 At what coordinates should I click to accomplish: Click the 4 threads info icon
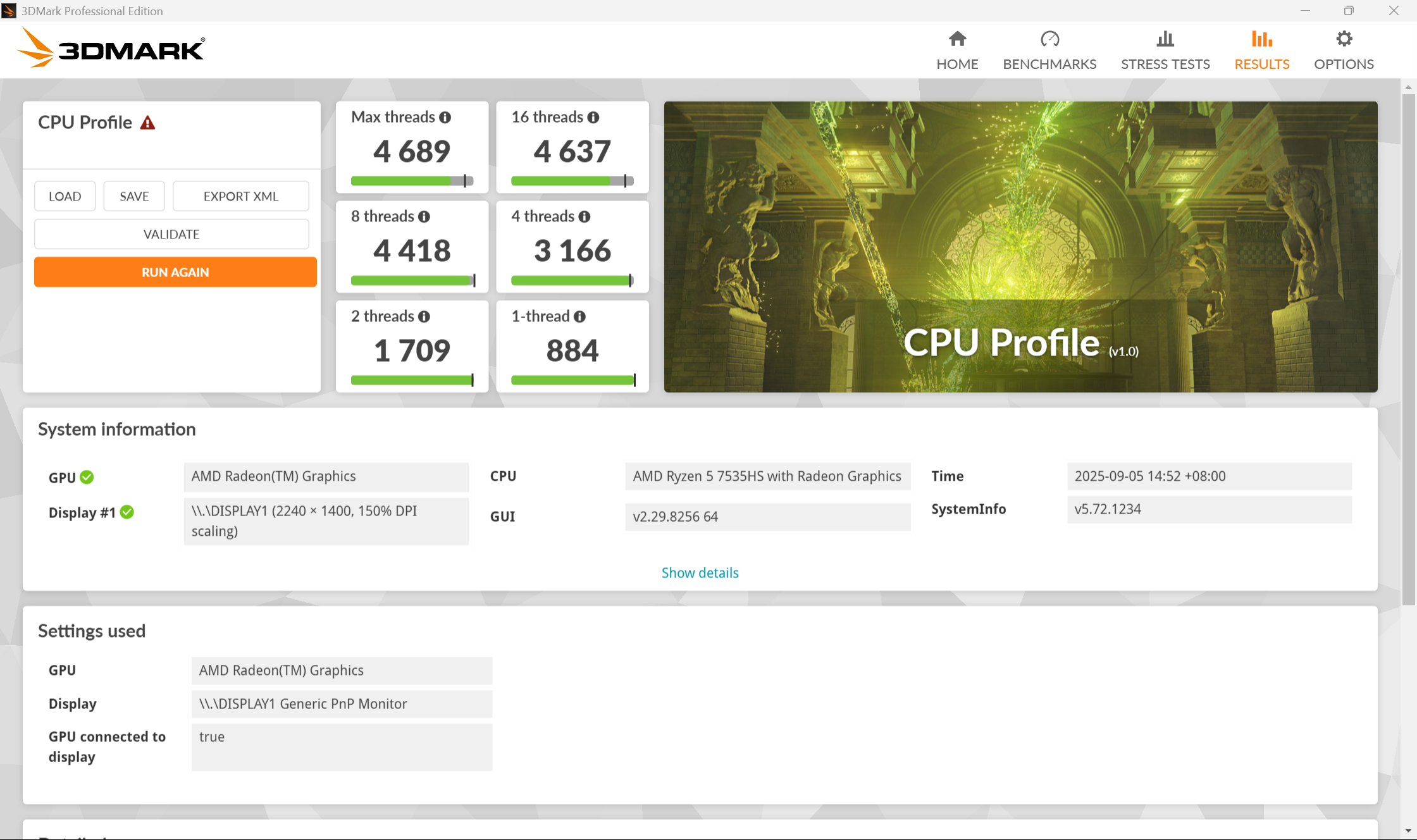pos(585,217)
